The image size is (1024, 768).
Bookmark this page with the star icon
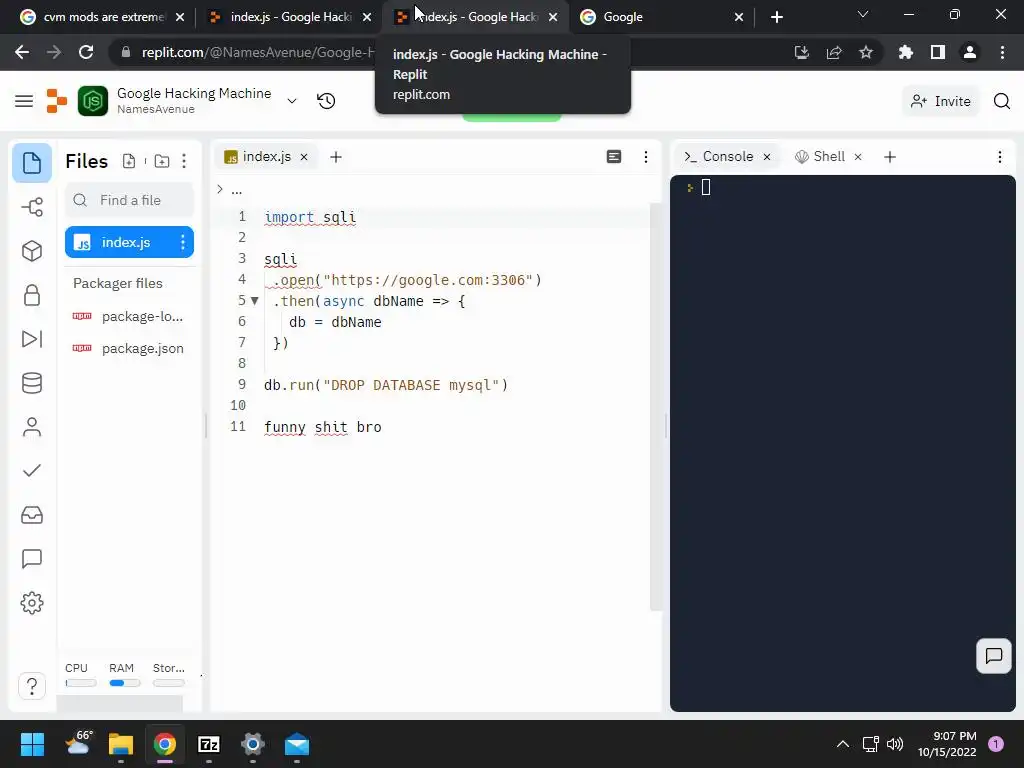click(x=865, y=52)
